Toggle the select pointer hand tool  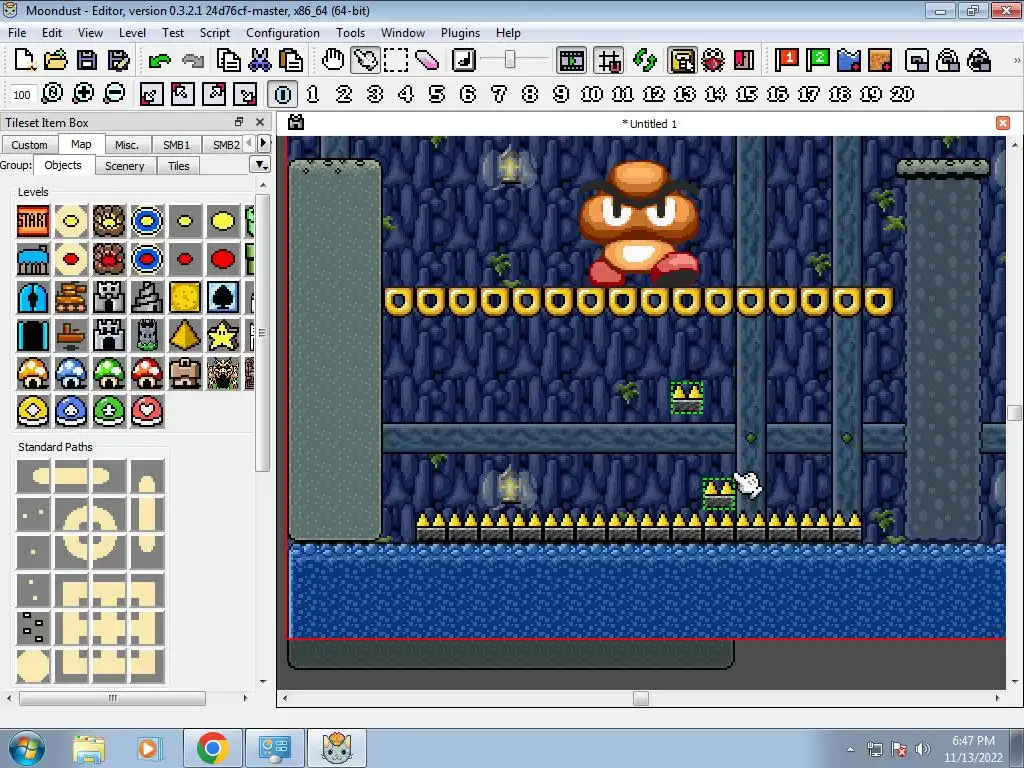click(365, 60)
